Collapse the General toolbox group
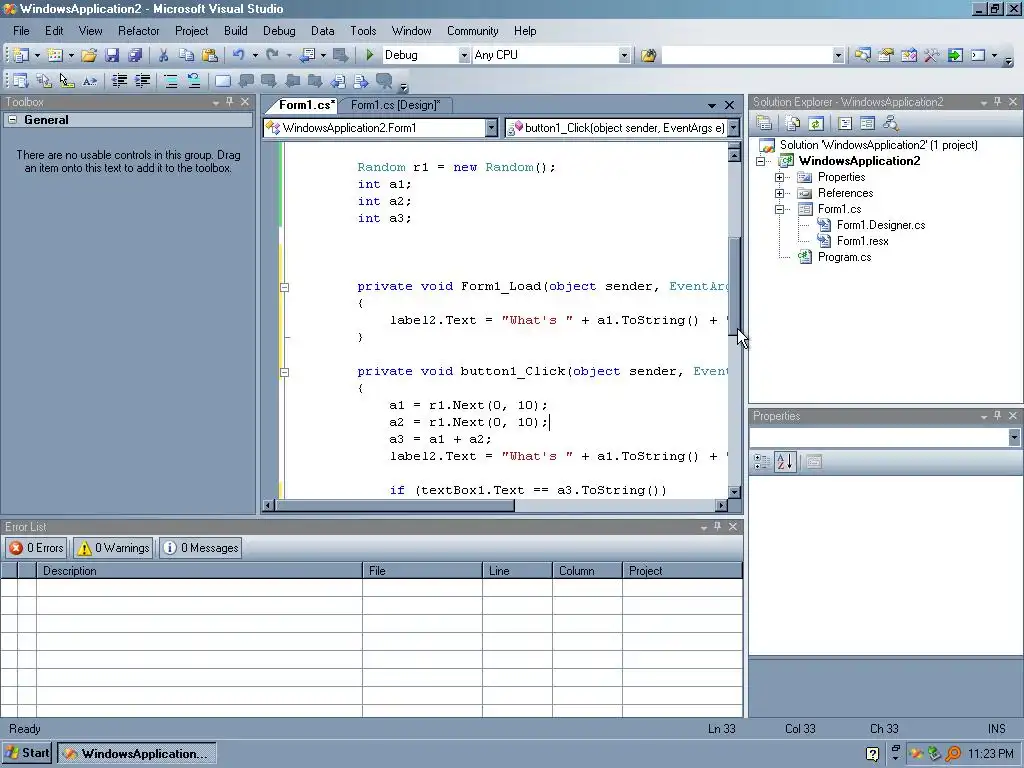This screenshot has height=768, width=1024. tap(12, 120)
